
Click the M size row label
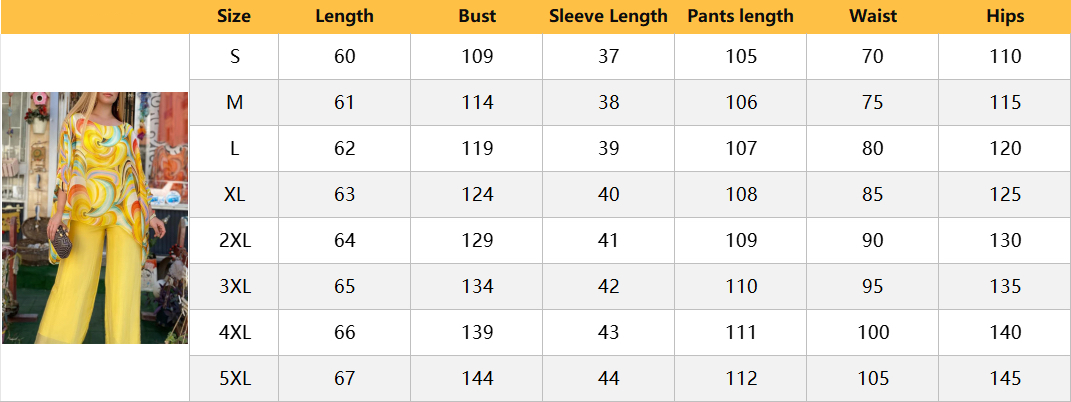click(x=235, y=103)
